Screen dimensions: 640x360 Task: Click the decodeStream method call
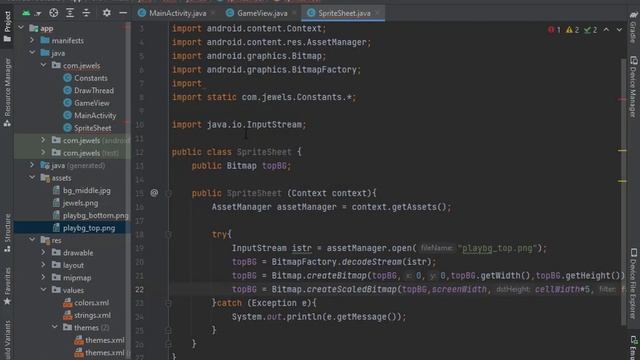(x=371, y=262)
